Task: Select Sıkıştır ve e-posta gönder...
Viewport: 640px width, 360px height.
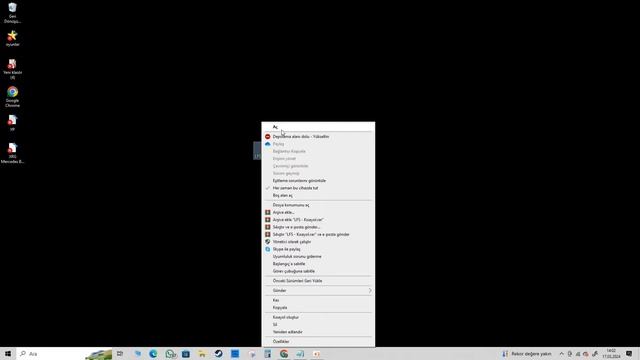Action: (x=318, y=227)
